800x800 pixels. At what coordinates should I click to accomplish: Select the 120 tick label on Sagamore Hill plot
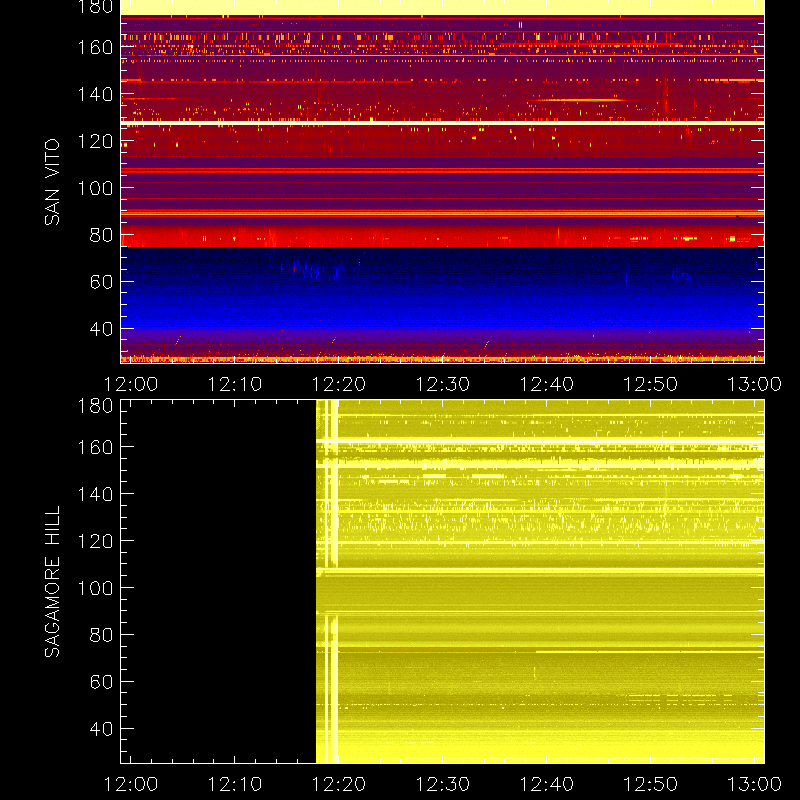(95, 541)
